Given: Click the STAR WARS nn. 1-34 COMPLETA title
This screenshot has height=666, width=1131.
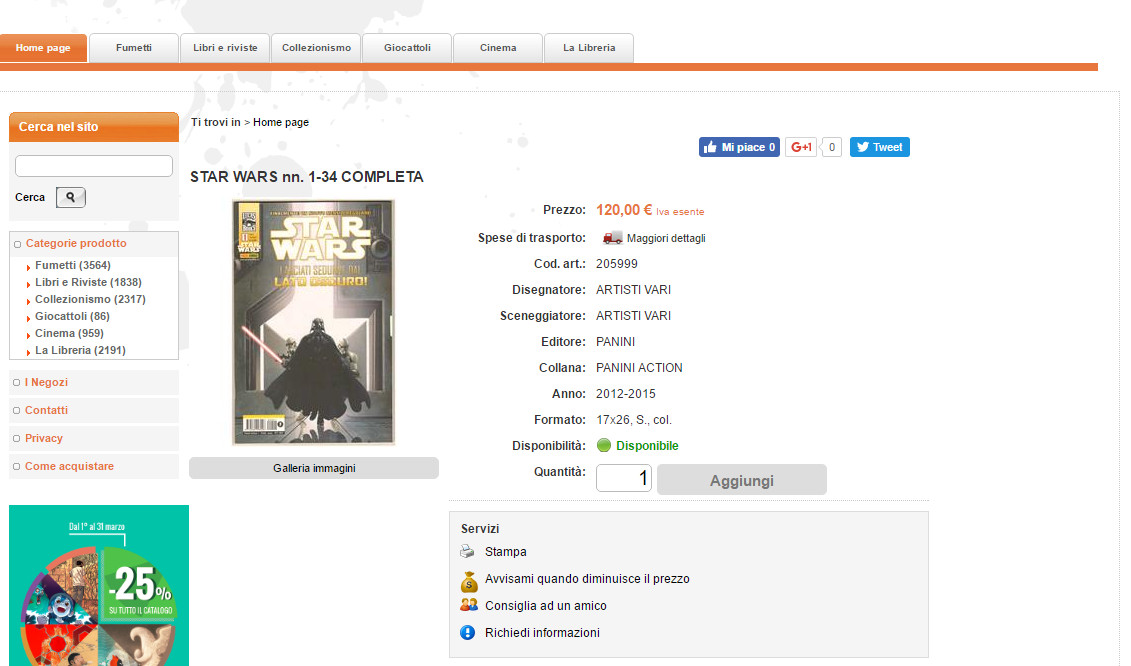Looking at the screenshot, I should pyautogui.click(x=307, y=177).
